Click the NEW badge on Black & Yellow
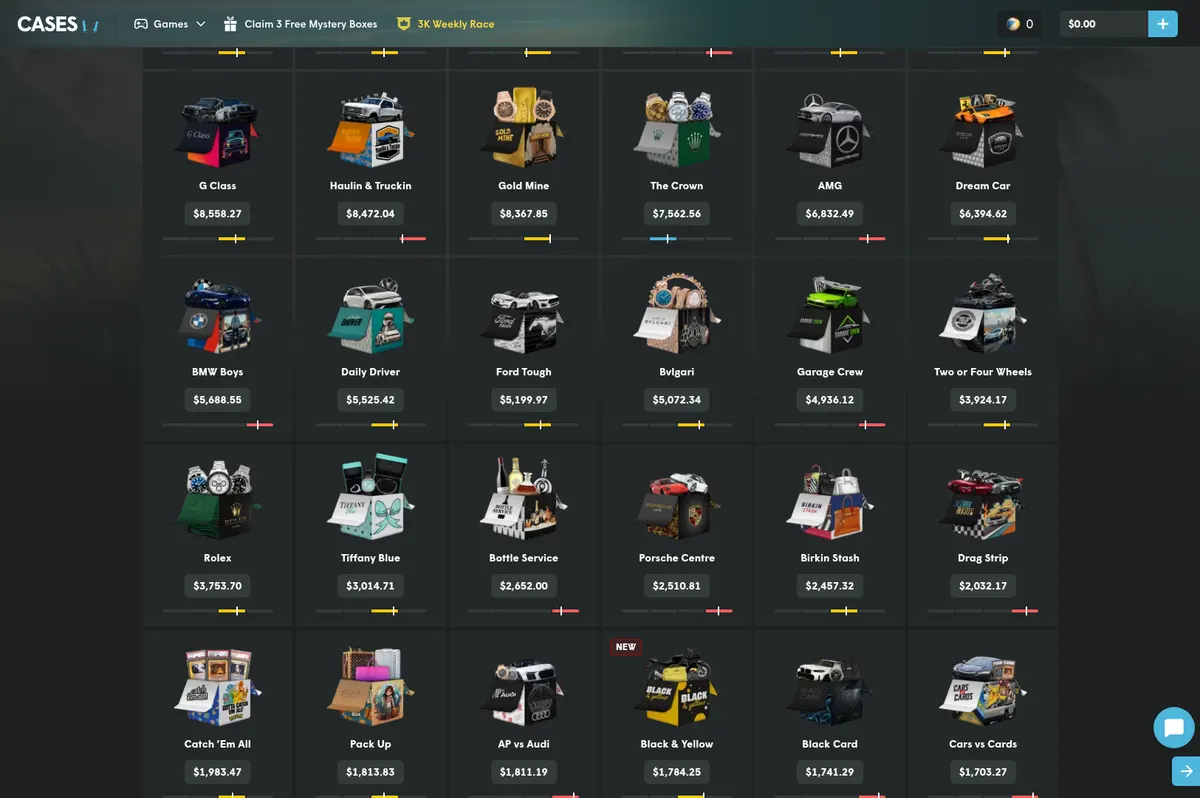This screenshot has width=1200, height=798. pos(626,647)
